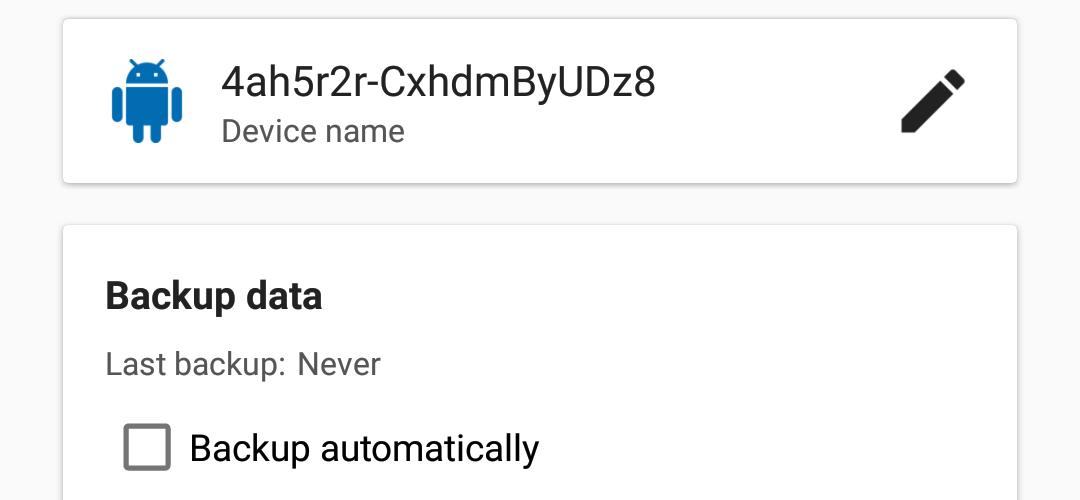Screen dimensions: 1080x500
Task: Click the Android mascot in device card
Action: (x=147, y=101)
